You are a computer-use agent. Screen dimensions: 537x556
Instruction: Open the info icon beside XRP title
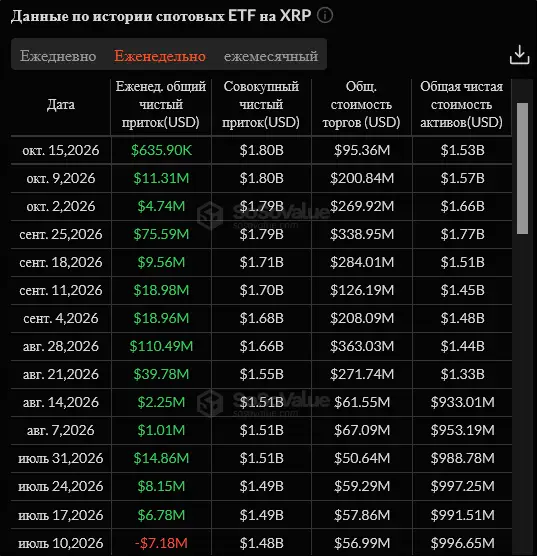point(325,16)
